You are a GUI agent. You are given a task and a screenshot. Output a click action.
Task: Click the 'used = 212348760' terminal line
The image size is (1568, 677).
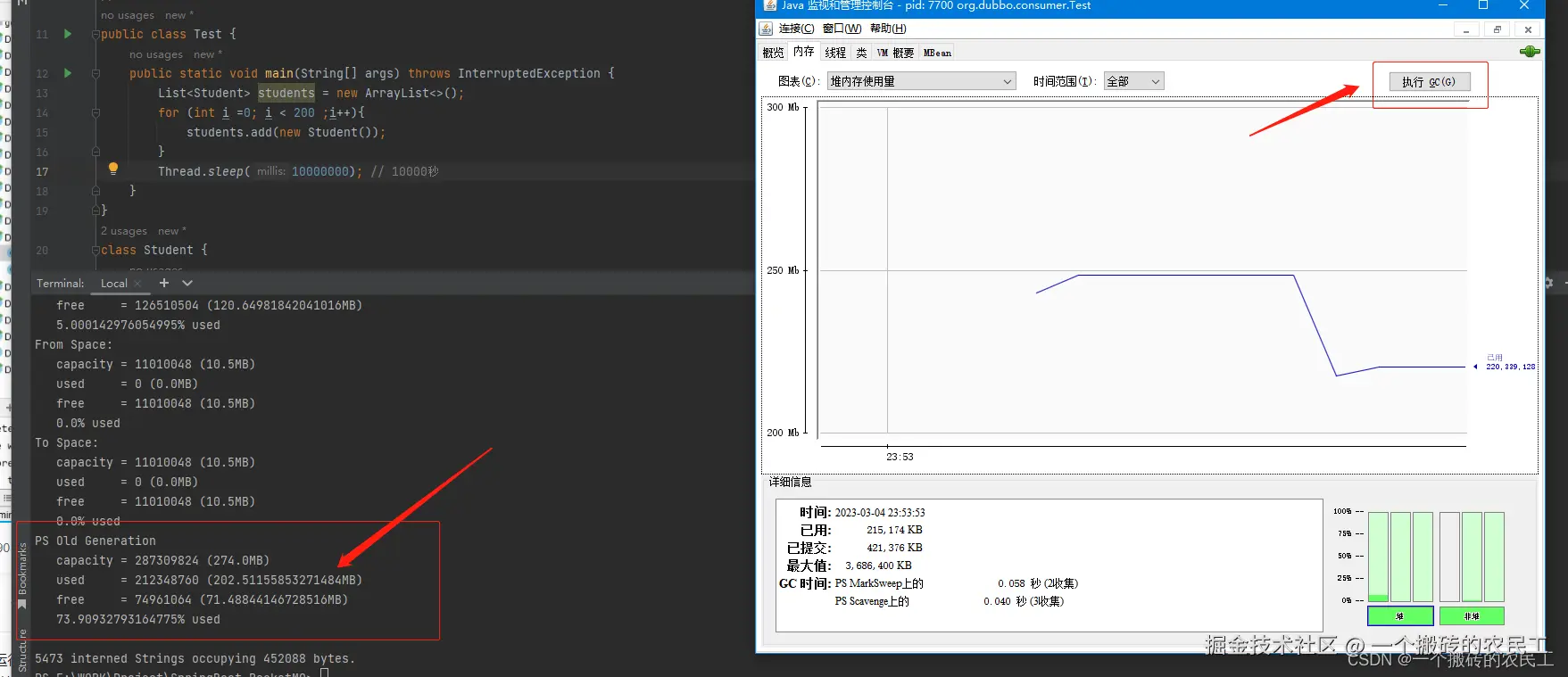click(209, 580)
